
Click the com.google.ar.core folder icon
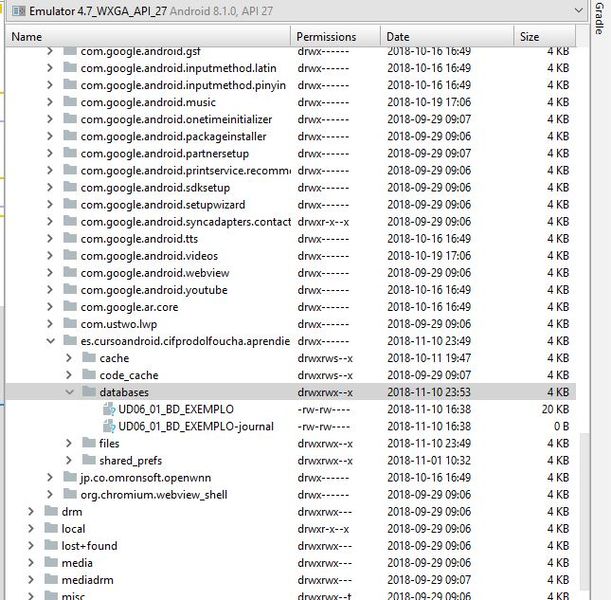[70, 306]
